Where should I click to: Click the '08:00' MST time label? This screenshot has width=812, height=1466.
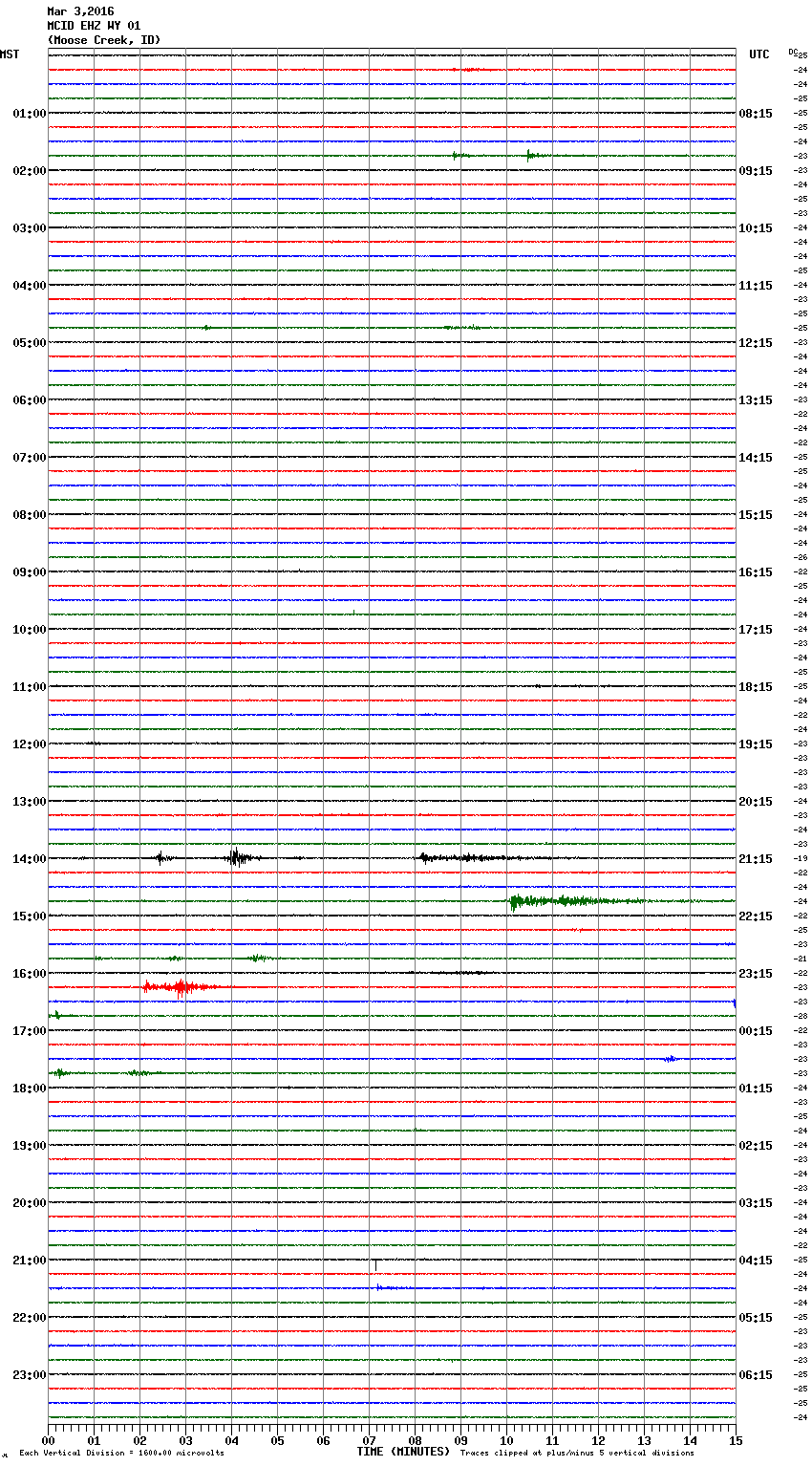tap(30, 515)
